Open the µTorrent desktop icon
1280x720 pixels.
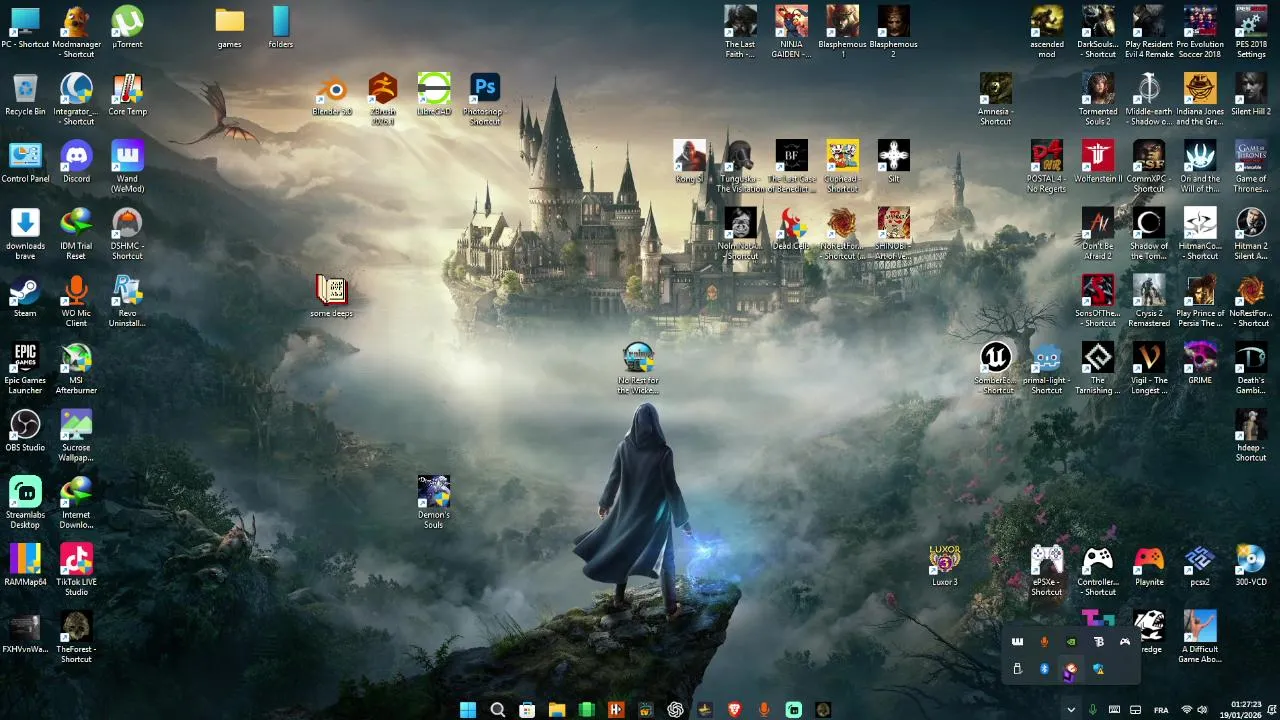(x=127, y=28)
